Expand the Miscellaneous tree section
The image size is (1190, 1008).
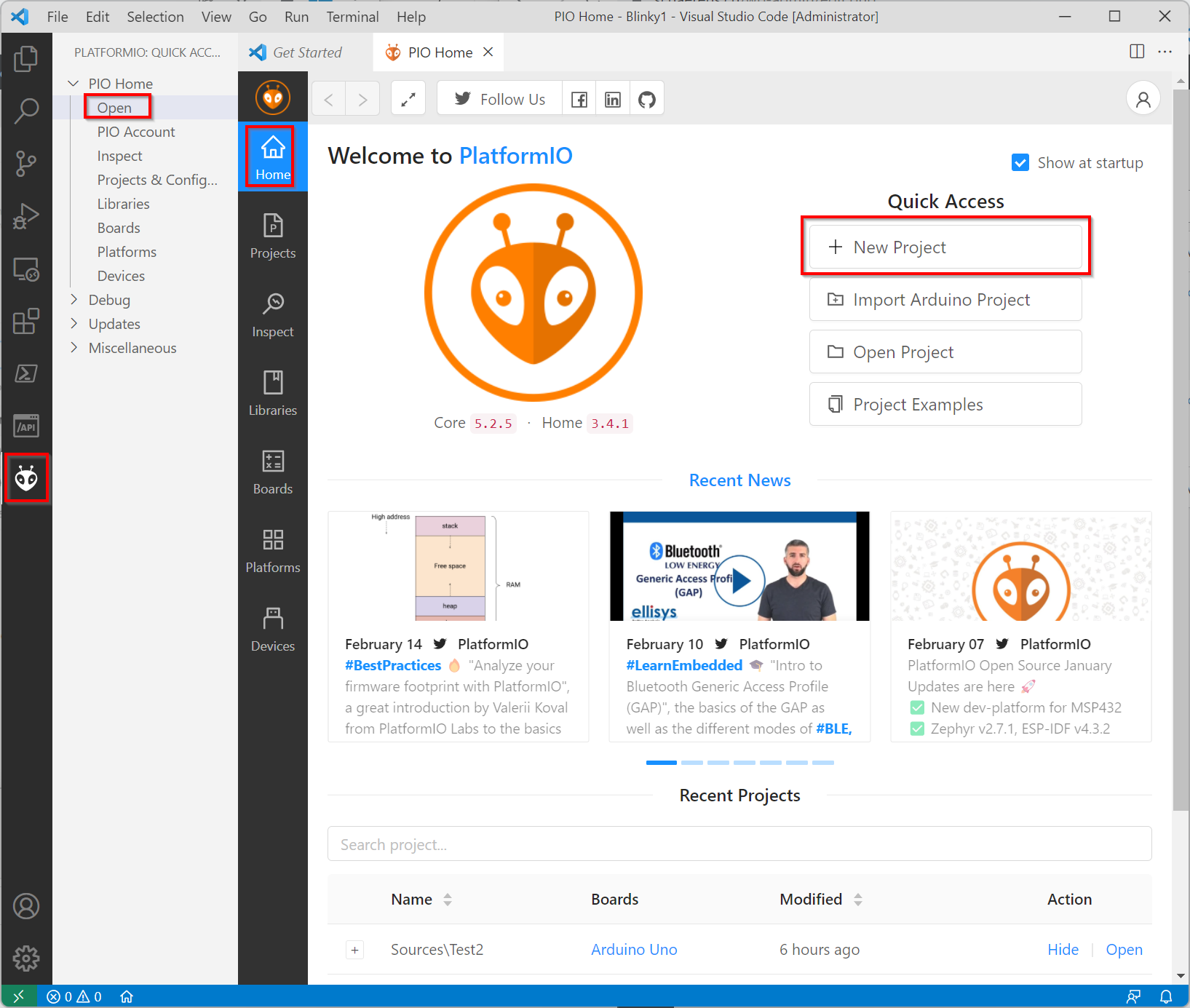(73, 348)
